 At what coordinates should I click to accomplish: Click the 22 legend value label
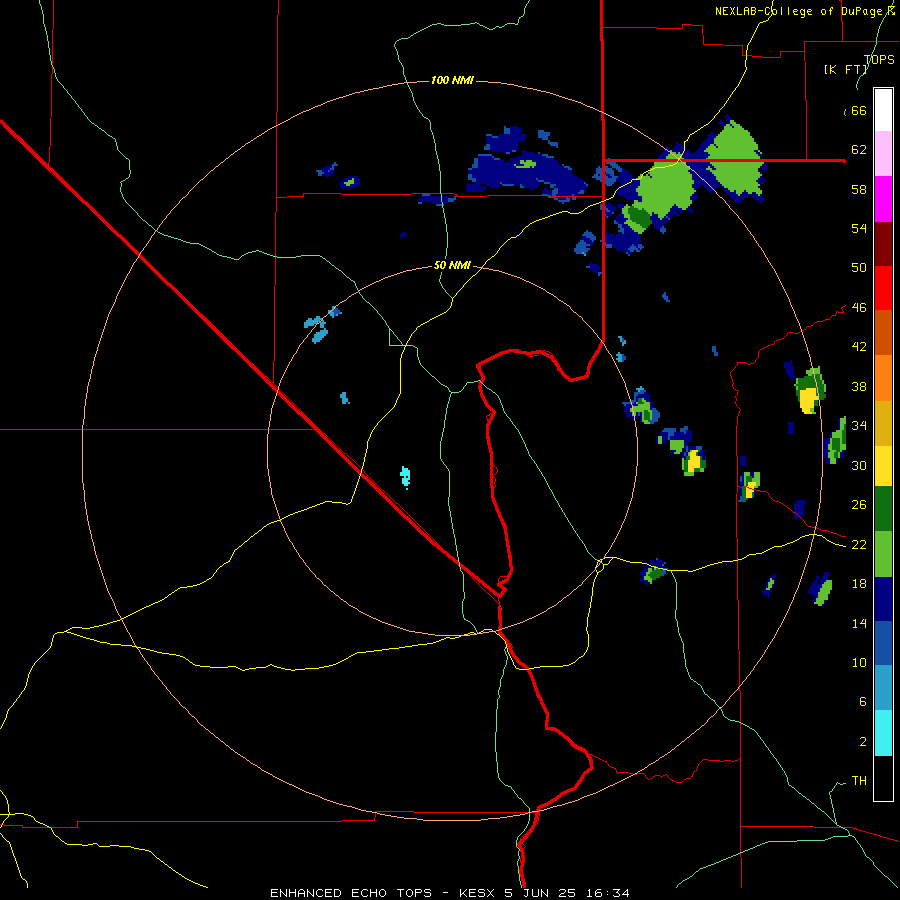pos(859,544)
